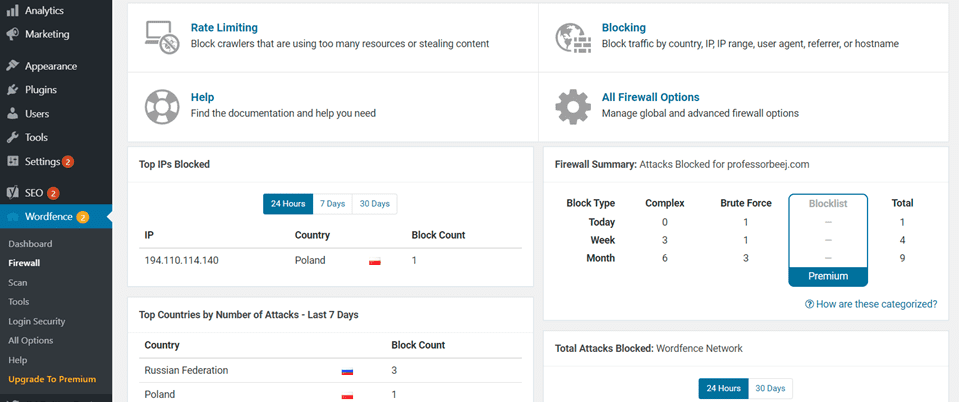
Task: Open the Scan submenu under Wordfence
Action: (18, 283)
